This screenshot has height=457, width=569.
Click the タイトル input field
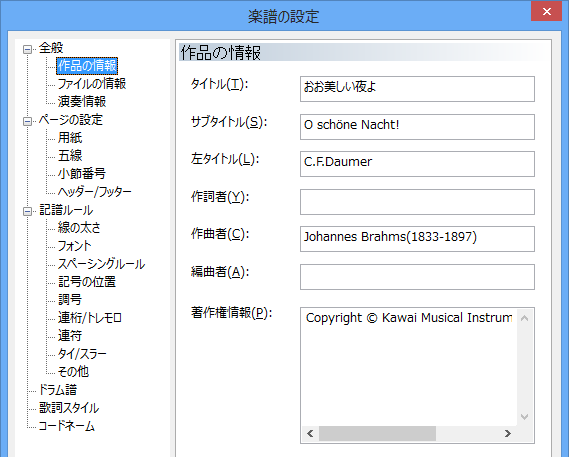click(417, 89)
